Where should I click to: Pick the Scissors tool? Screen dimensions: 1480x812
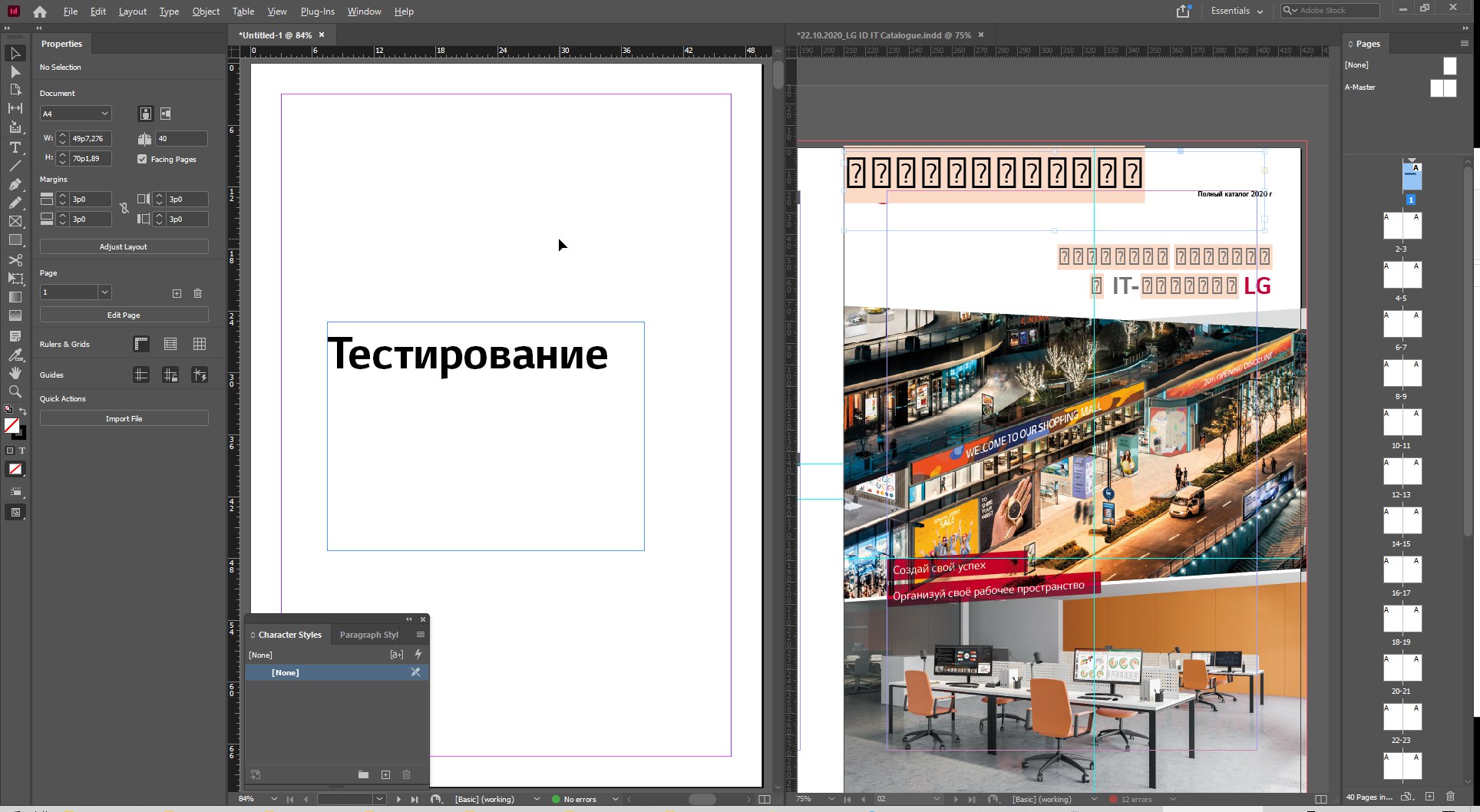(15, 260)
